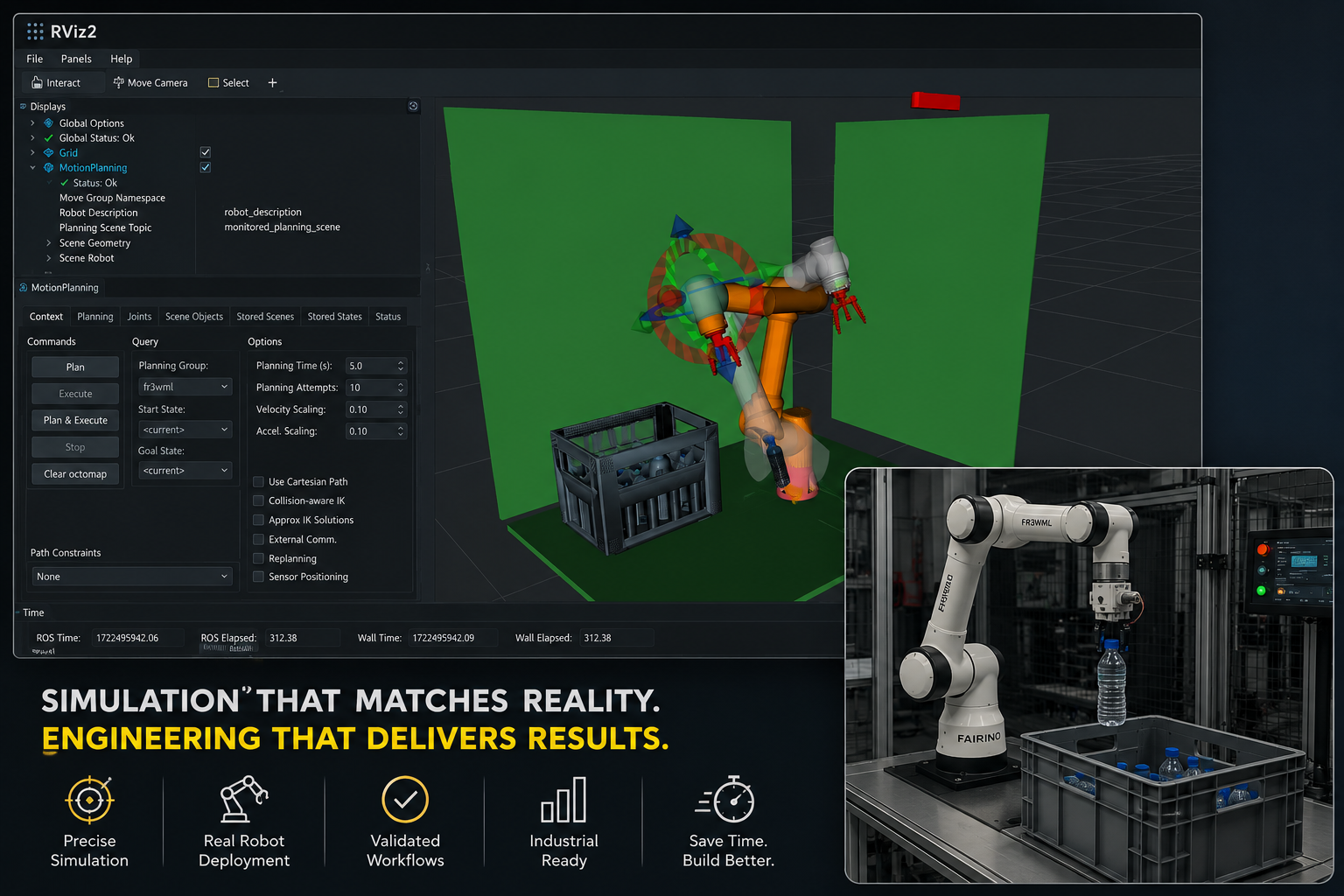Turn on Replanning checkbox
The image size is (1344, 896).
[258, 559]
